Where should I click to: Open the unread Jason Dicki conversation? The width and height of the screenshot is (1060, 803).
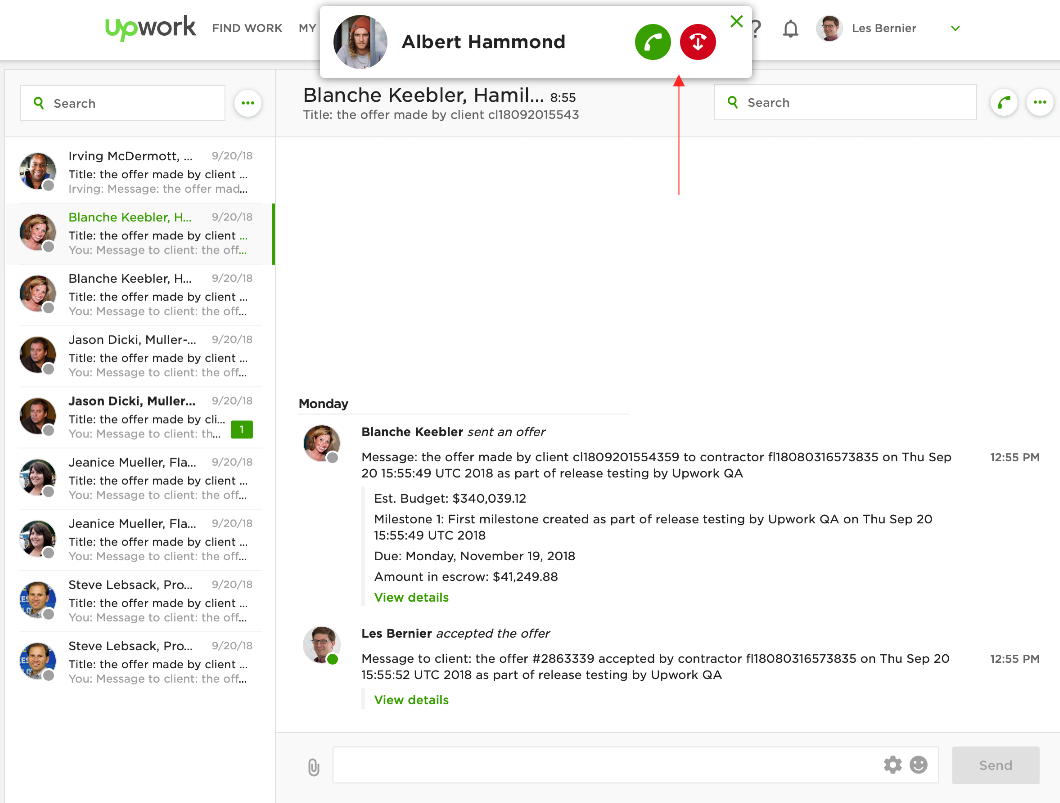point(140,417)
